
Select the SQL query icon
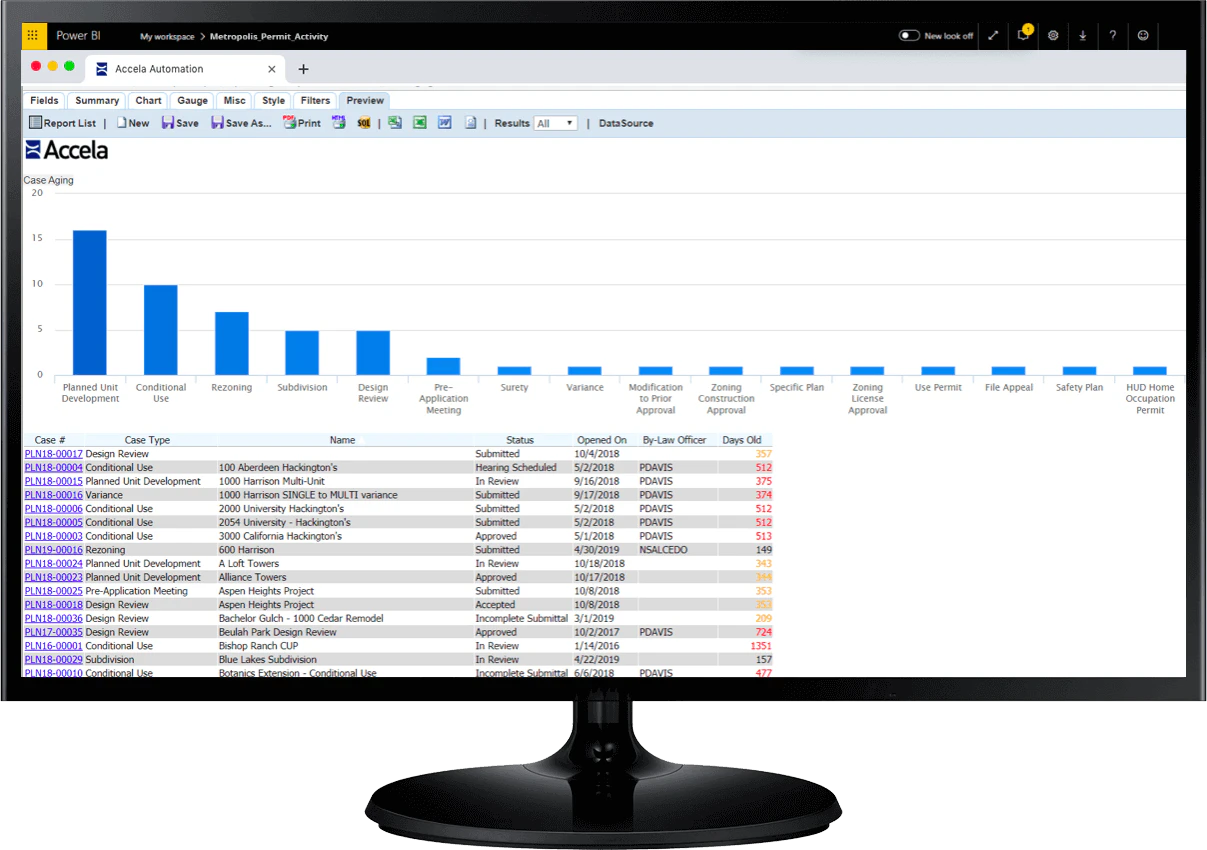click(364, 122)
